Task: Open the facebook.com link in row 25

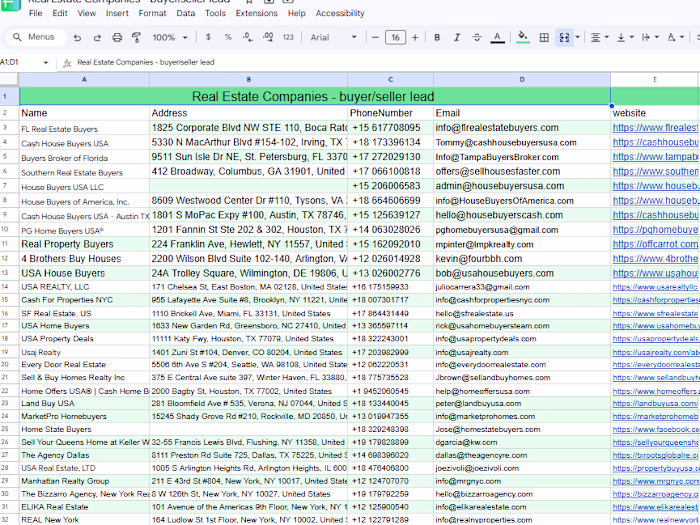Action: (x=656, y=429)
